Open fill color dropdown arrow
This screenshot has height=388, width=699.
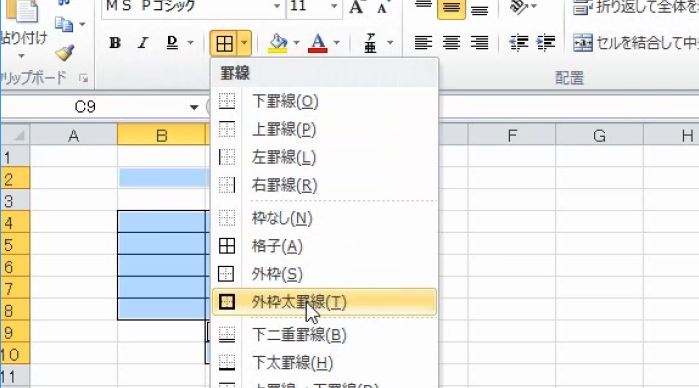[296, 43]
